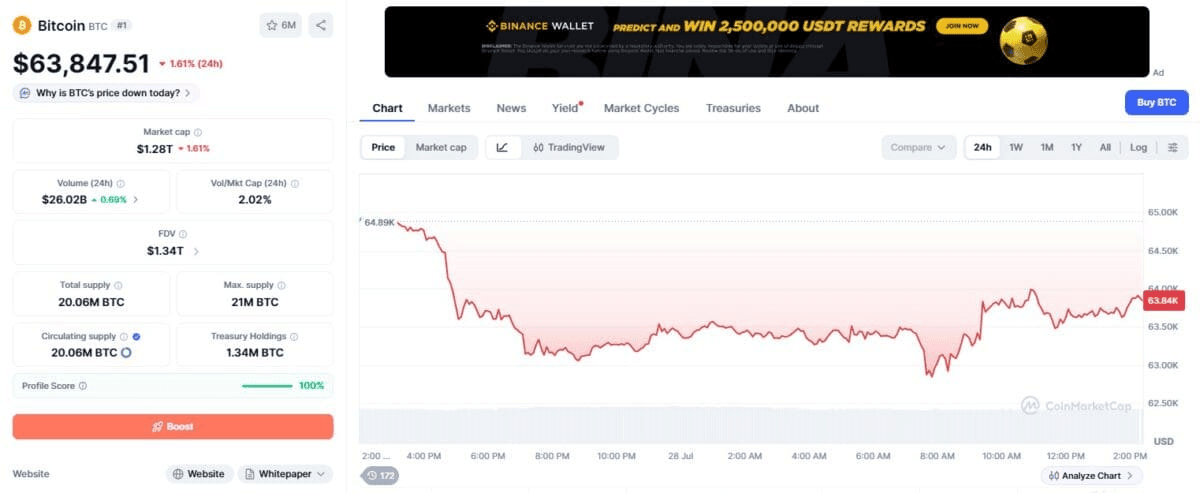1200x493 pixels.
Task: Click Market cap info icon
Action: click(x=198, y=132)
